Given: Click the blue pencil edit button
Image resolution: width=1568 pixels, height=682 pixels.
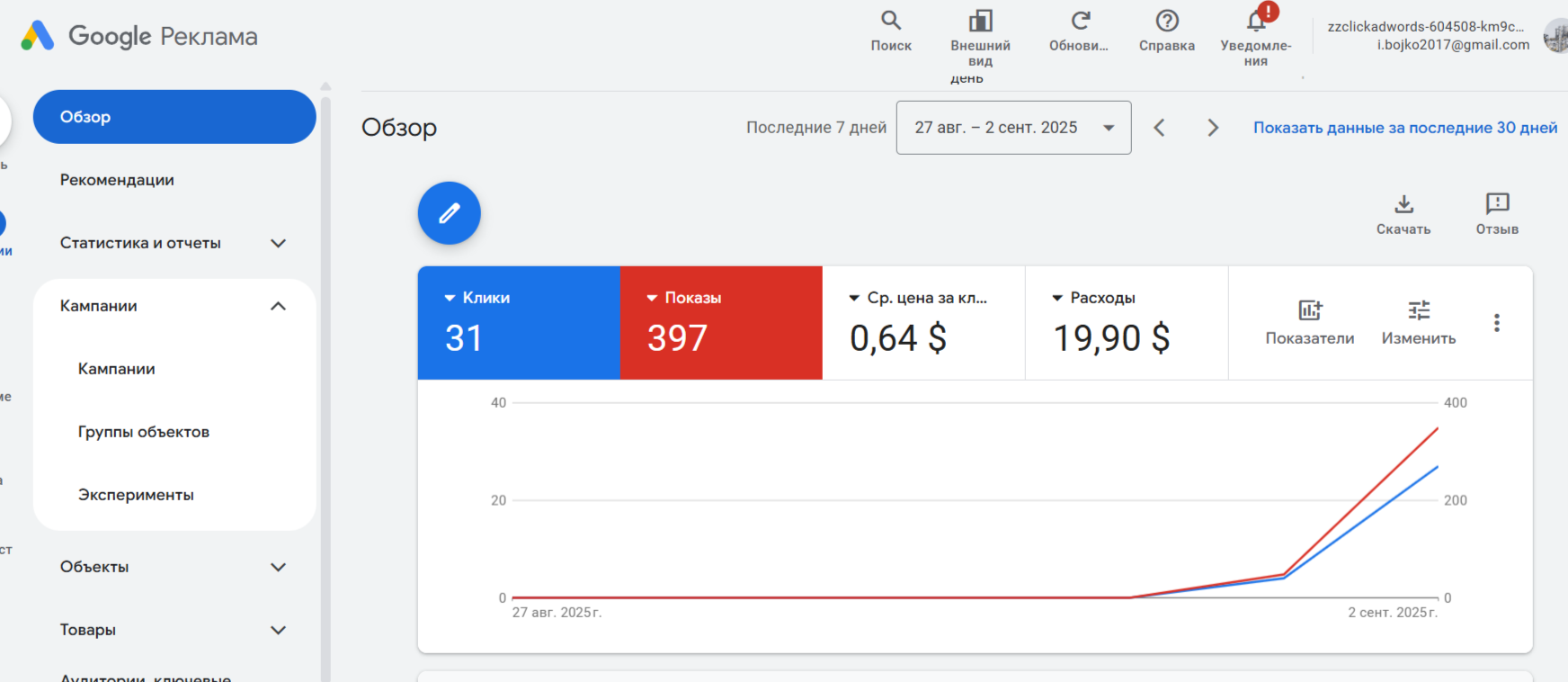Looking at the screenshot, I should point(450,213).
